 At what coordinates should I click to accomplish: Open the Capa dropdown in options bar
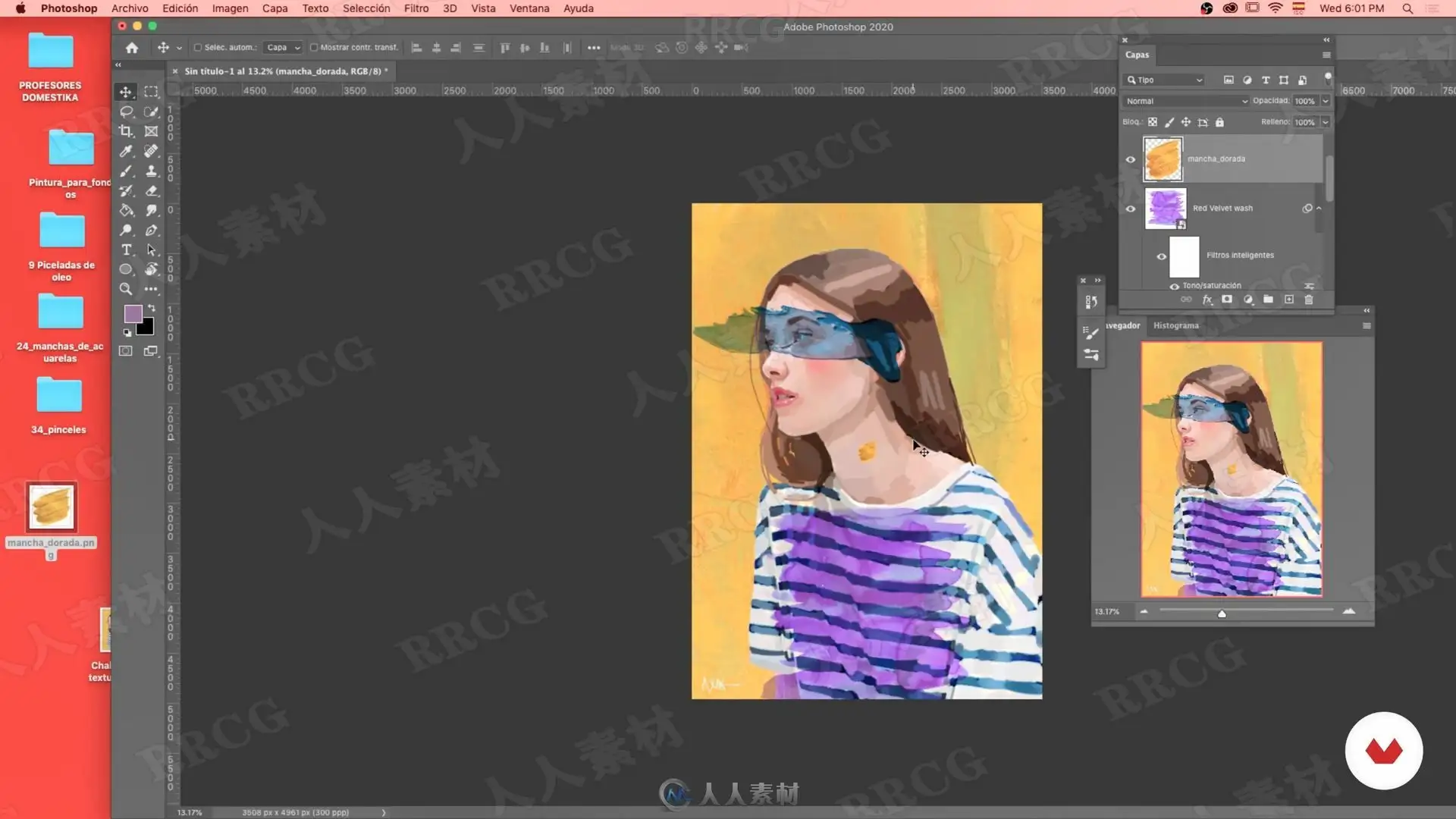[284, 47]
